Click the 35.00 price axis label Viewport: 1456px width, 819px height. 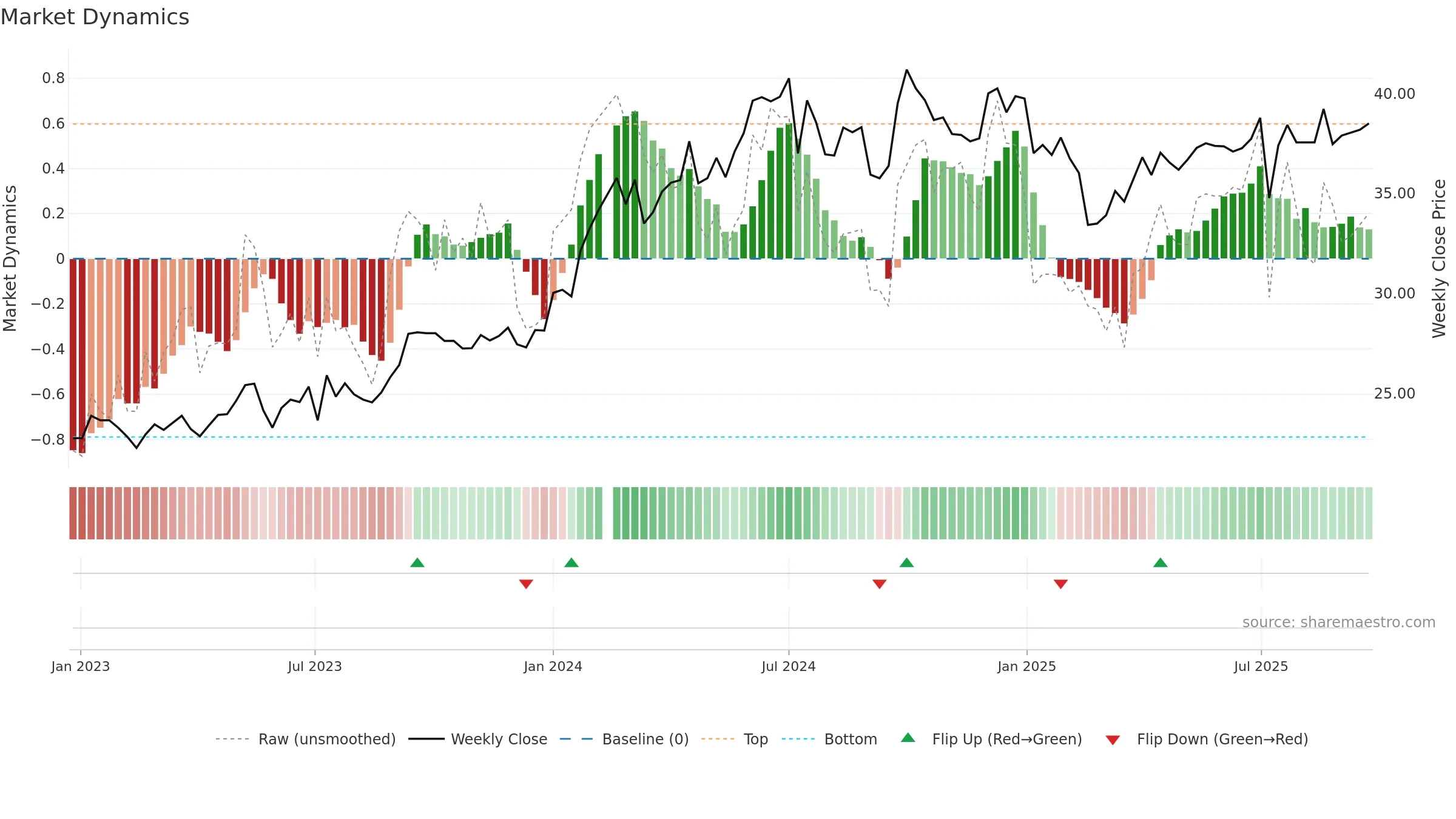click(1395, 194)
